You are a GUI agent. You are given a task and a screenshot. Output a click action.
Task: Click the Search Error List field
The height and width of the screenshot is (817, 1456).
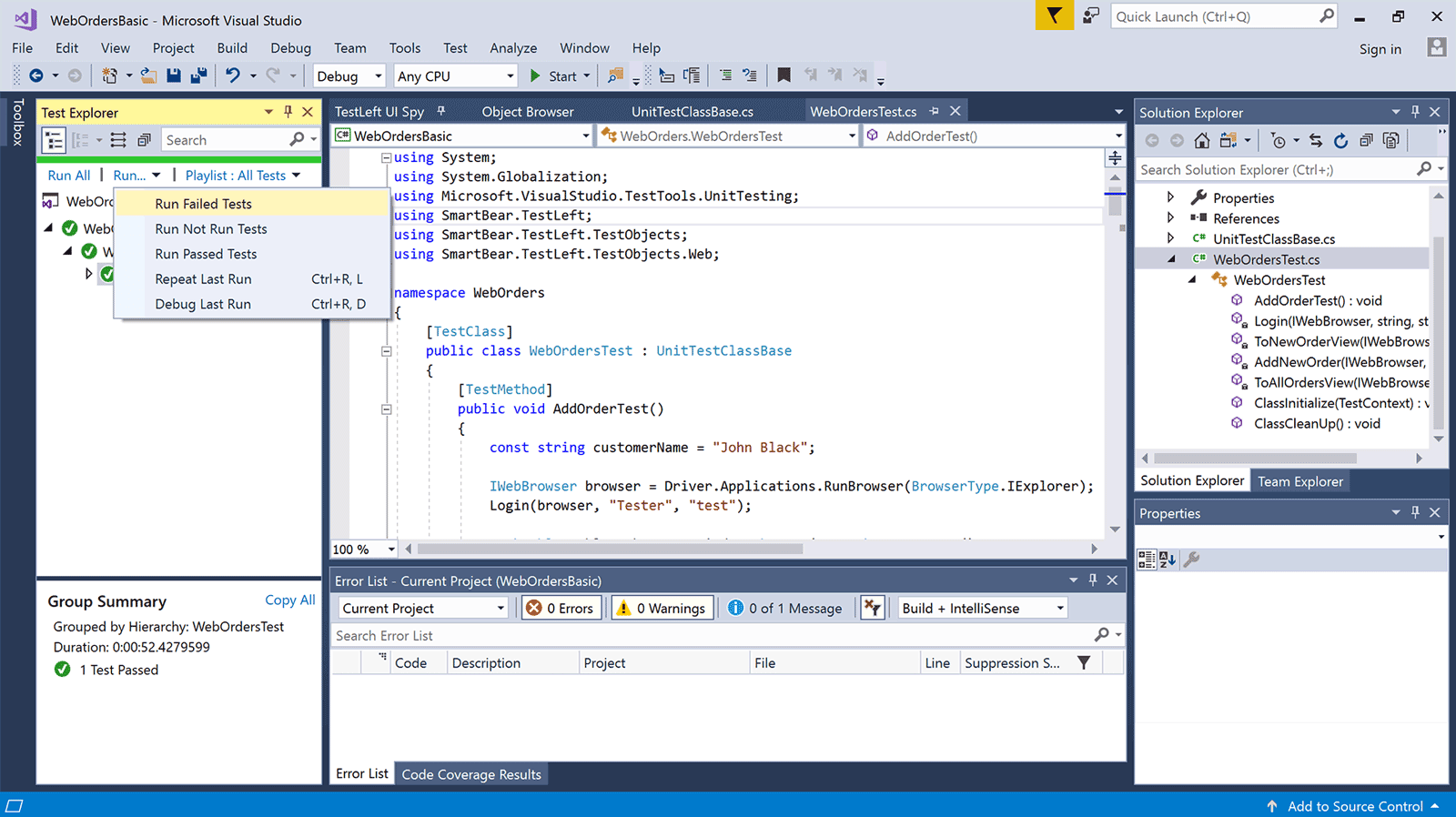710,636
